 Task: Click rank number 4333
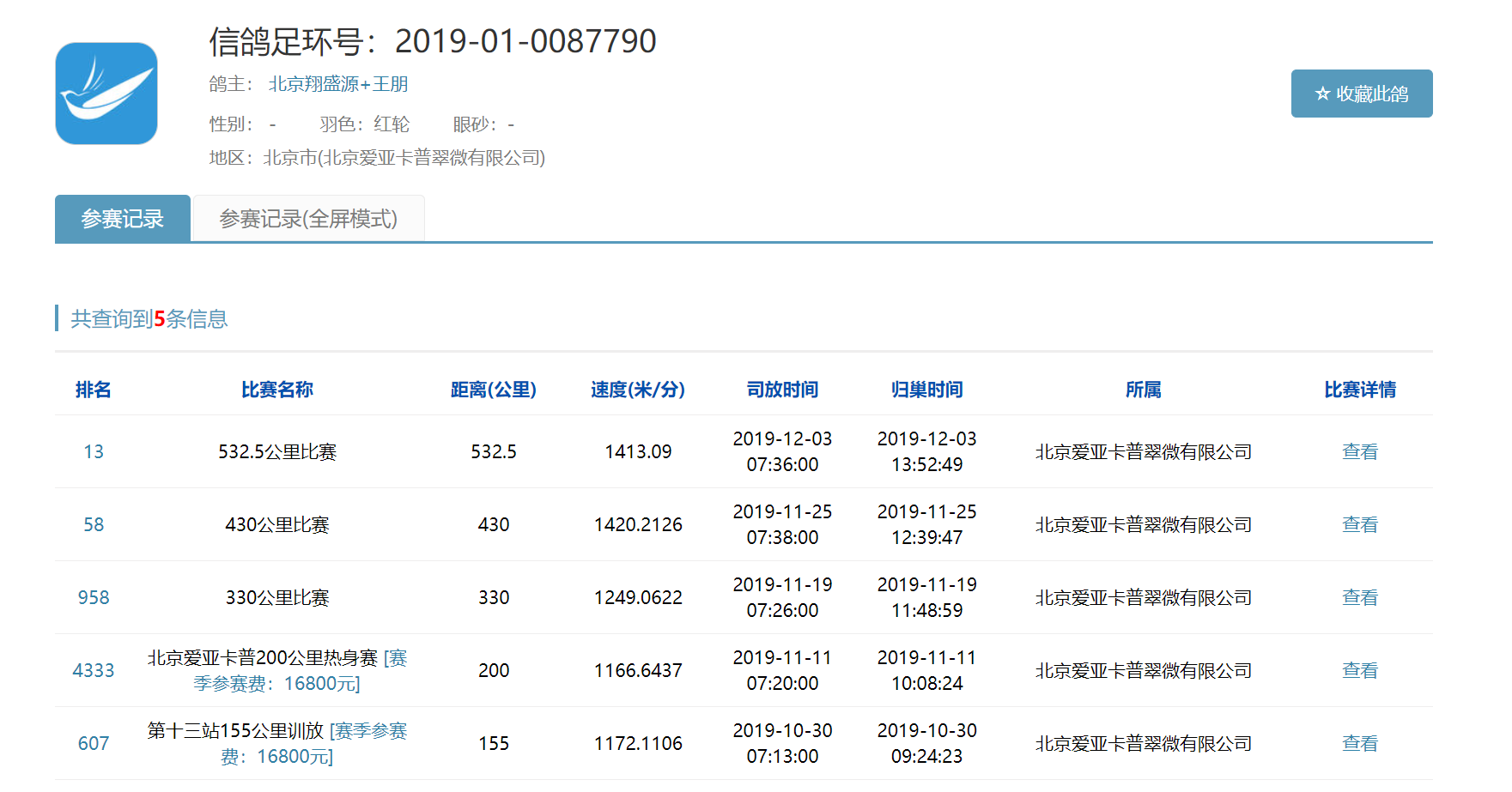point(94,670)
